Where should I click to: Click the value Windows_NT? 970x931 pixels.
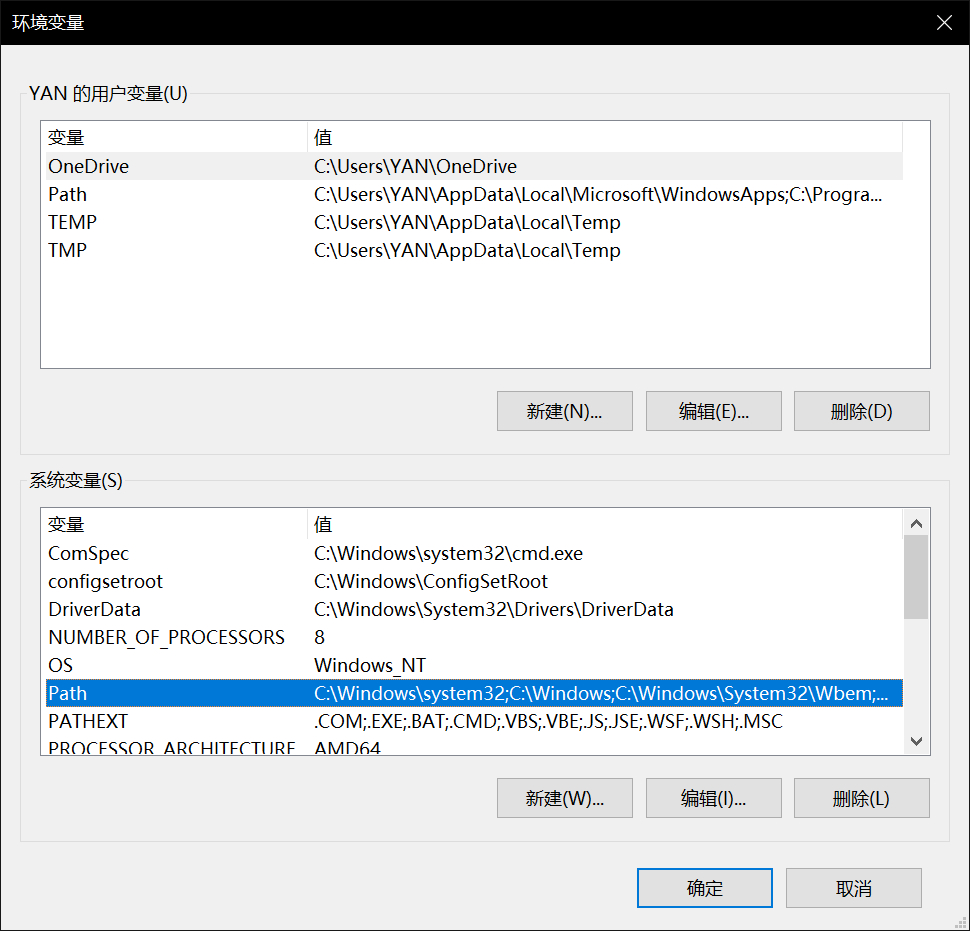[x=370, y=665]
